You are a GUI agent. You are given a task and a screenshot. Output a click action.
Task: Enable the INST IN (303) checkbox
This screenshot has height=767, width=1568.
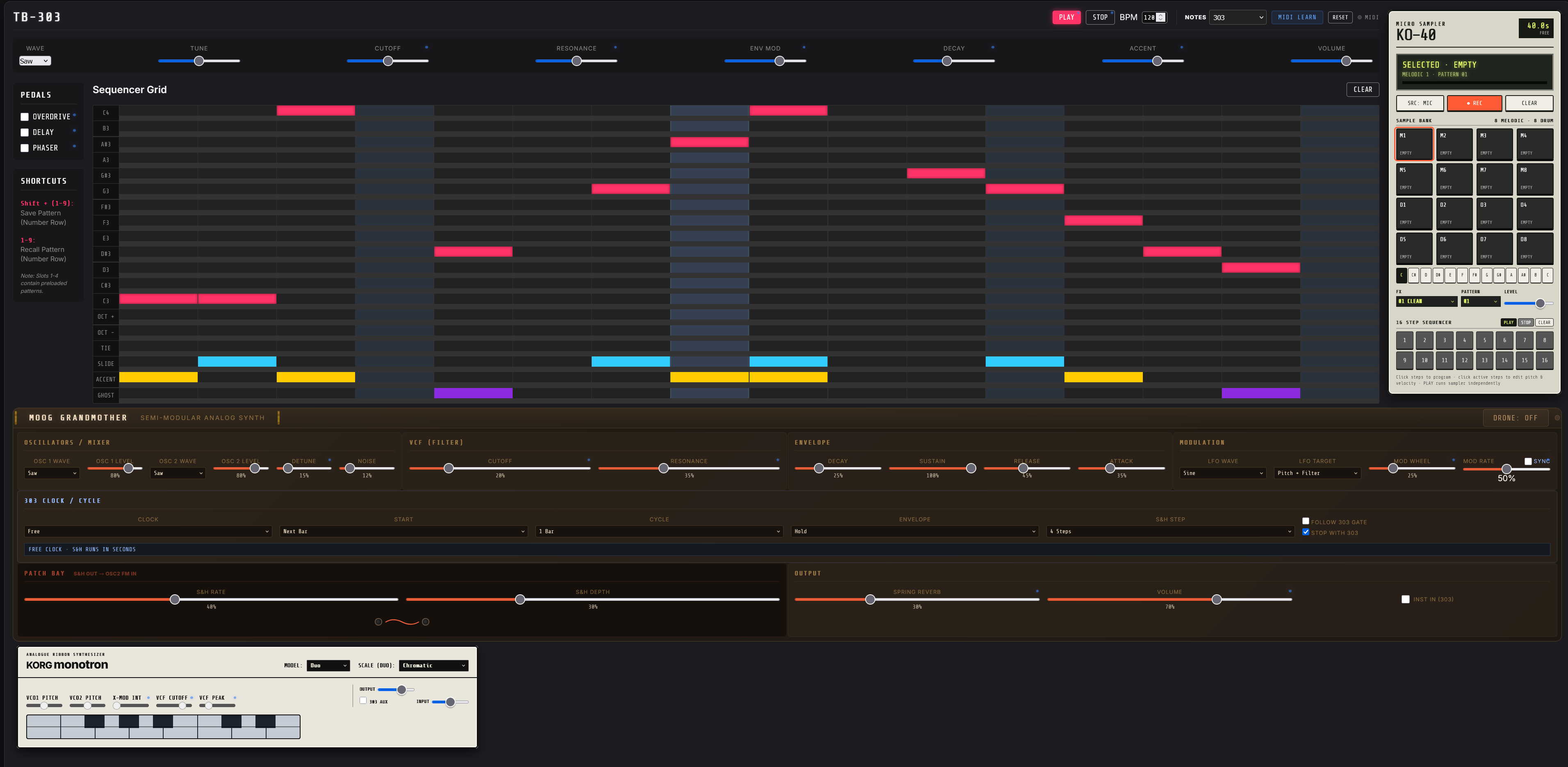[x=1406, y=600]
